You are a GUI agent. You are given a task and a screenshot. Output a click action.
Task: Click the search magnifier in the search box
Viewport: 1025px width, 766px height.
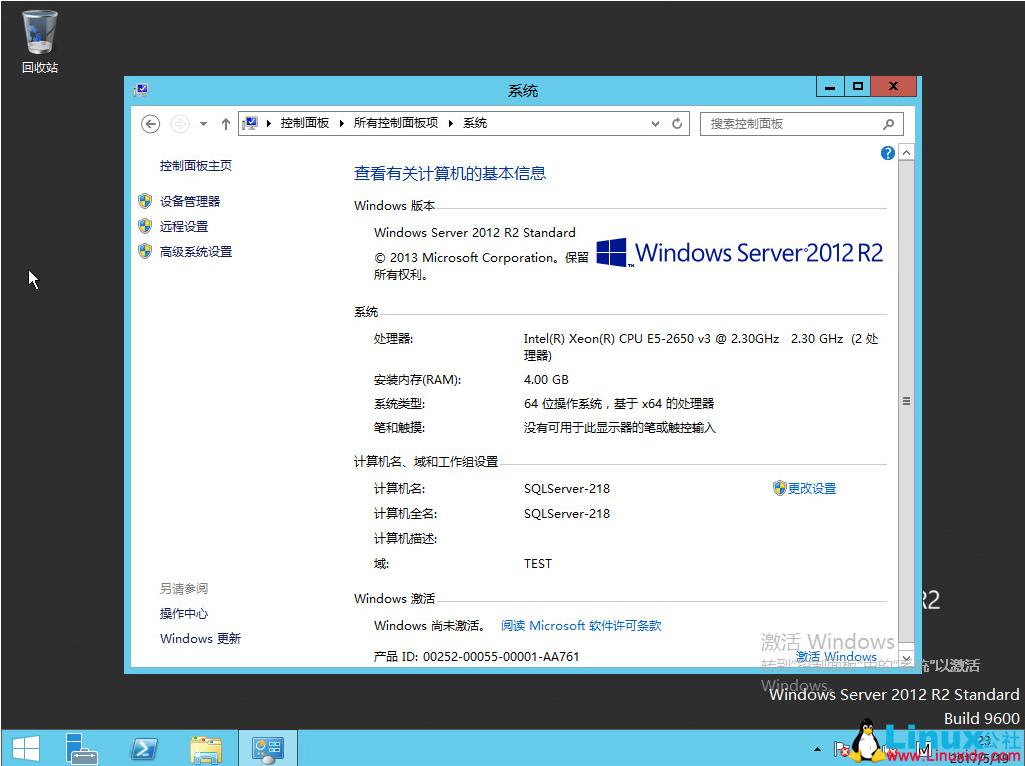pos(889,123)
